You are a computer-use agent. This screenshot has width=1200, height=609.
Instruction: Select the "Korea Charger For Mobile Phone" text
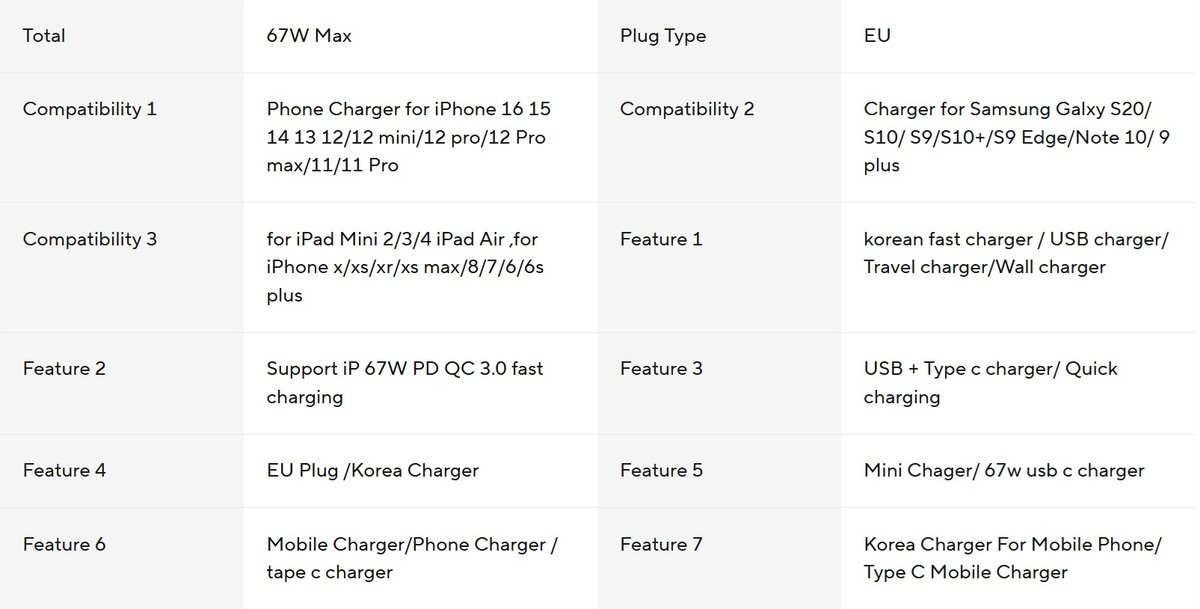coord(1012,559)
